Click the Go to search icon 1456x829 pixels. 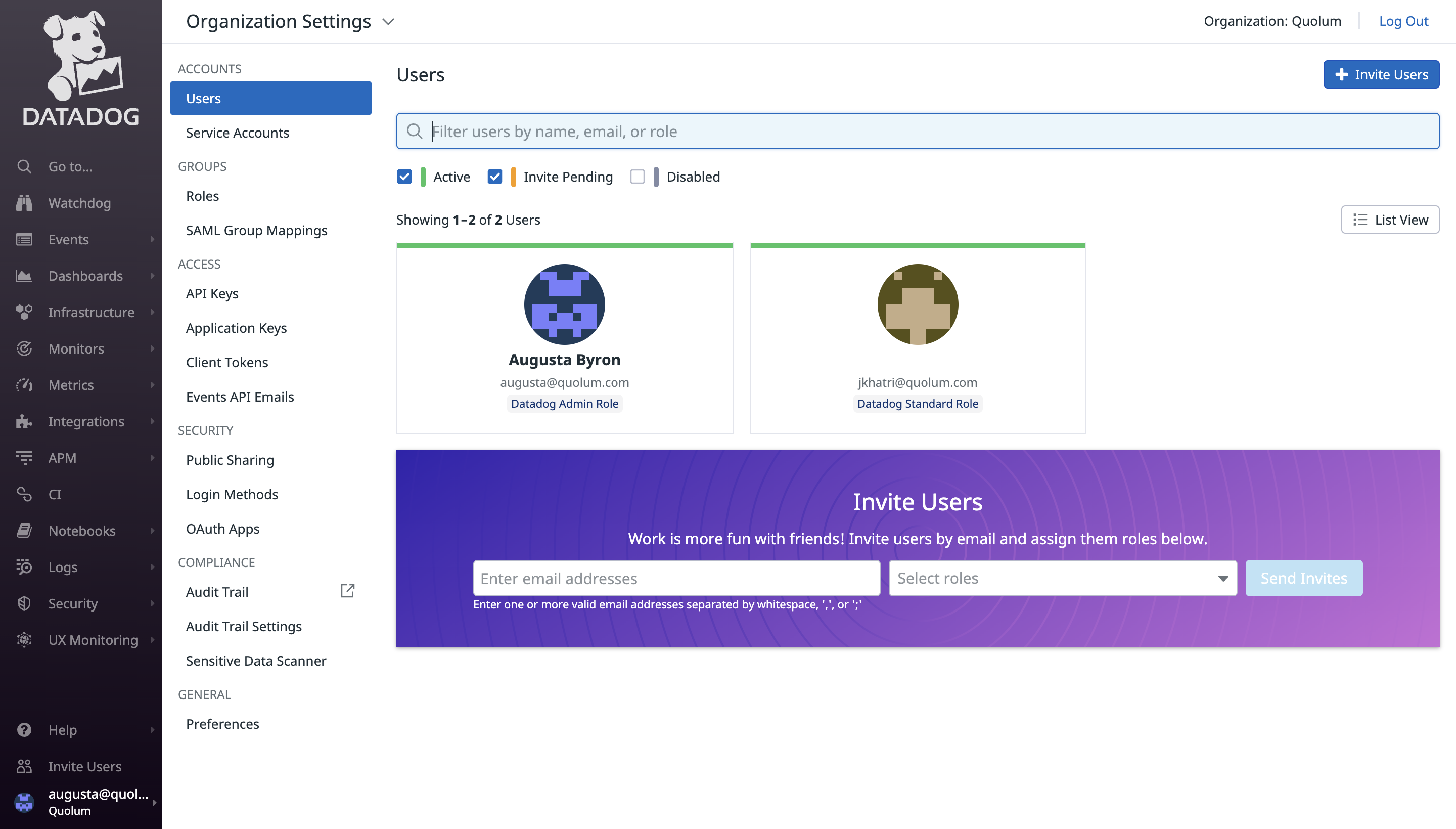24,167
